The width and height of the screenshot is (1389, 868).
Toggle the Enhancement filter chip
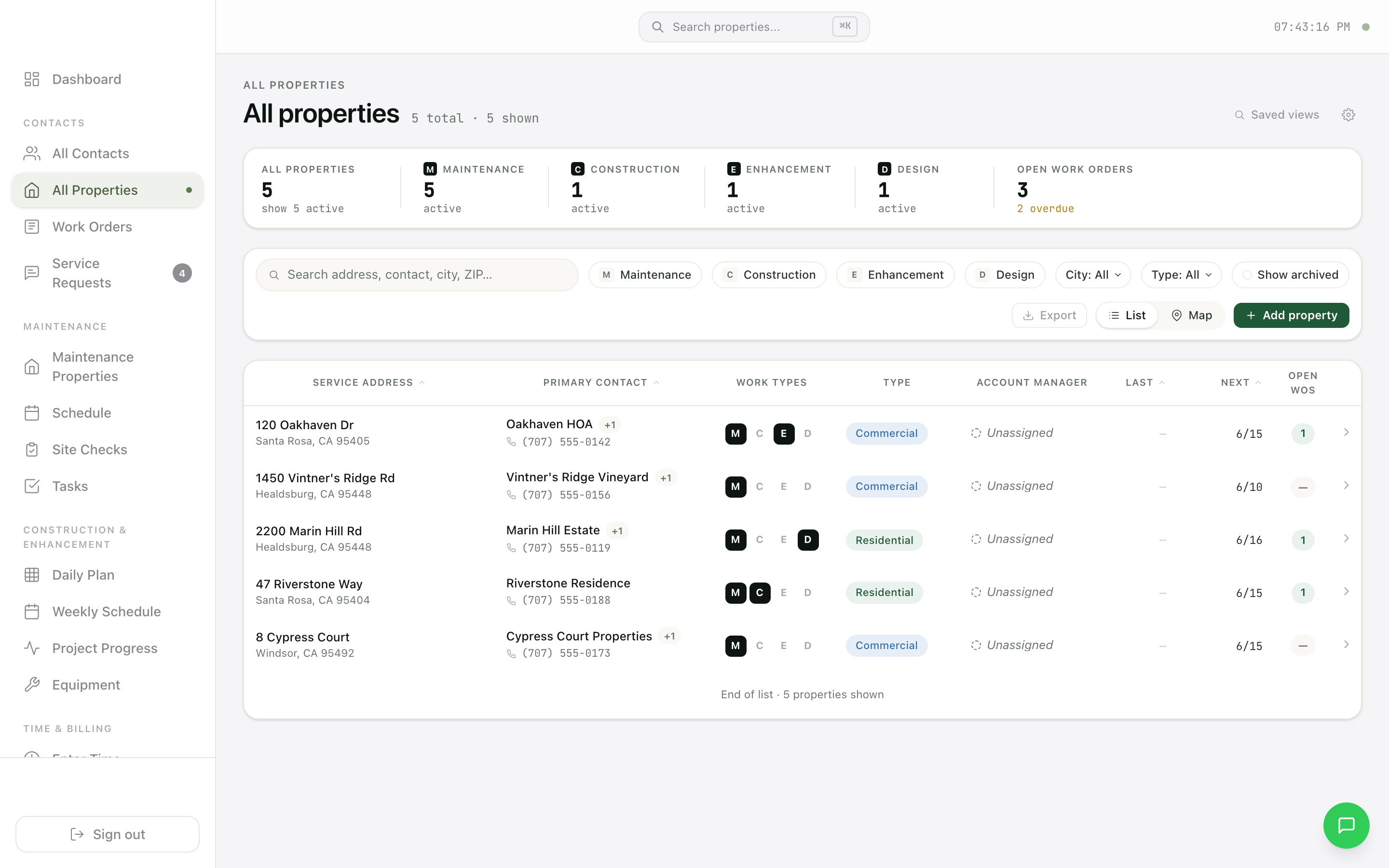(x=895, y=274)
